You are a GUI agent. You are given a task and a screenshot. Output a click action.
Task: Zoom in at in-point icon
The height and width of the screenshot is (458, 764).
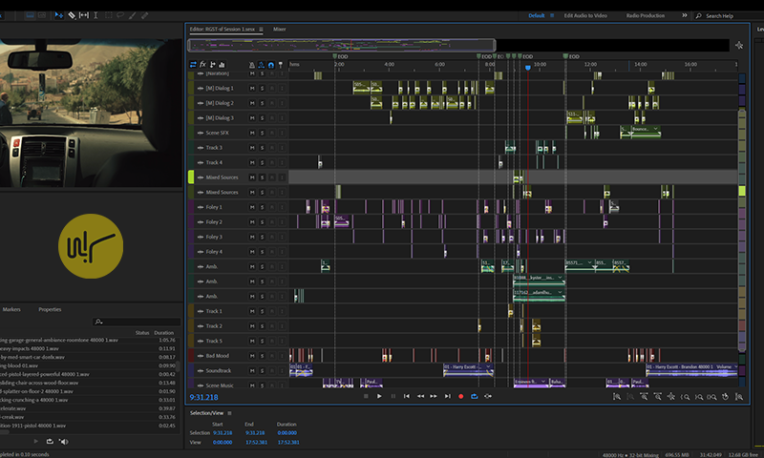685,397
